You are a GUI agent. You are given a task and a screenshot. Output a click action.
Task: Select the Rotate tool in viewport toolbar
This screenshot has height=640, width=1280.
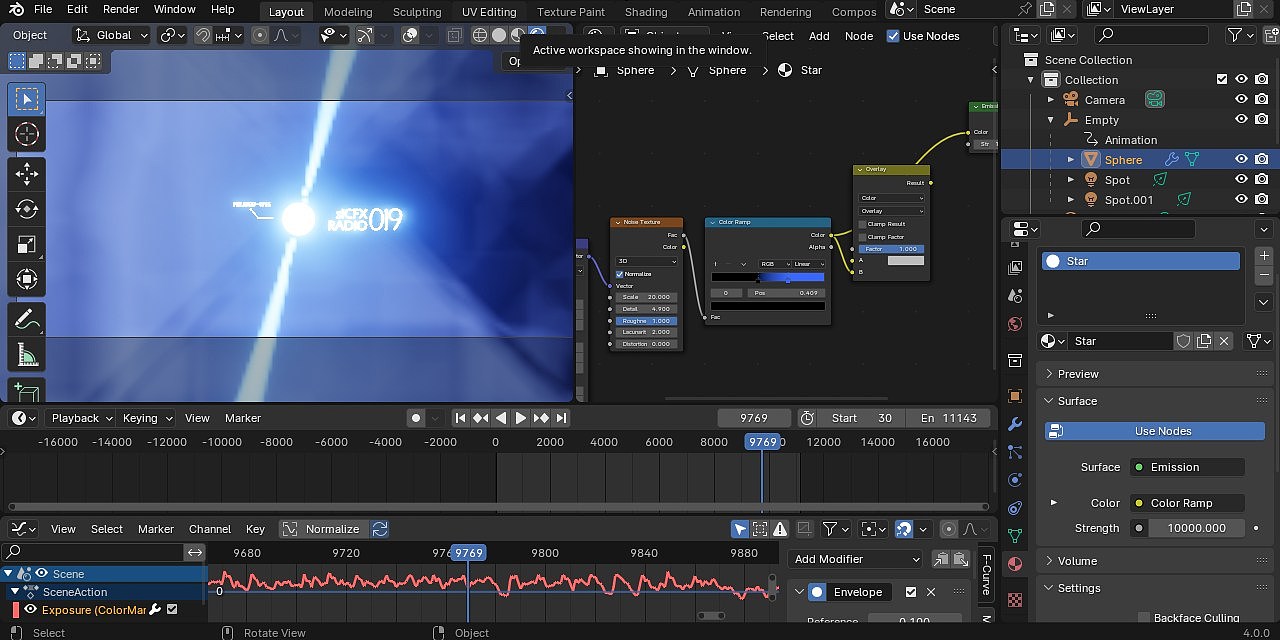pyautogui.click(x=27, y=209)
